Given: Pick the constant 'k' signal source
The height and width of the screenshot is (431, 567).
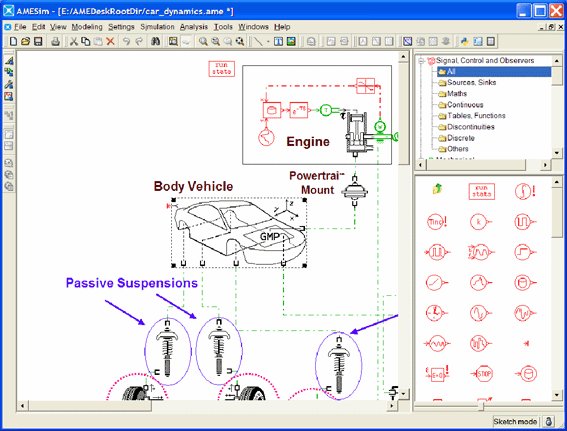Looking at the screenshot, I should click(x=480, y=221).
